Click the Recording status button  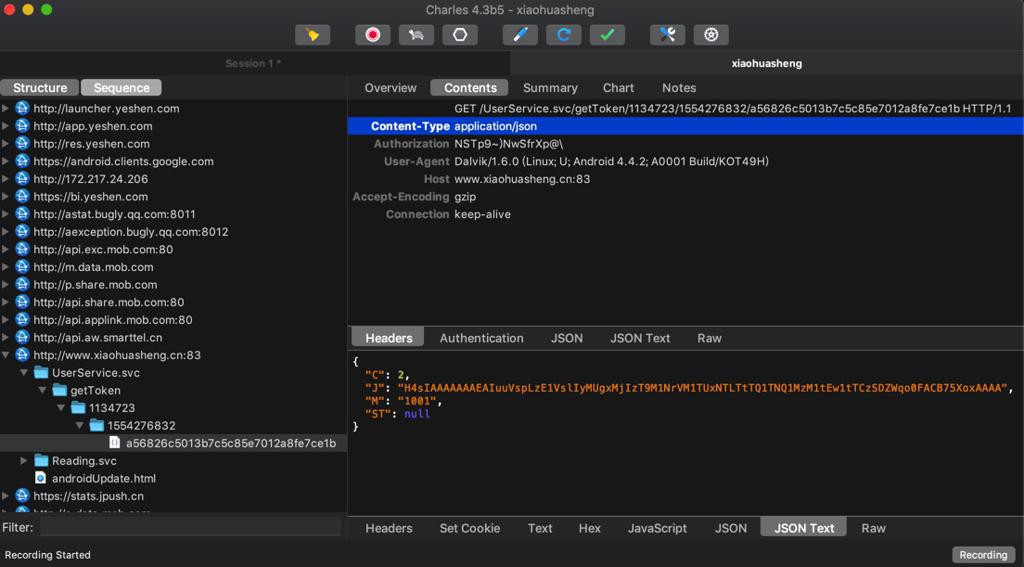(983, 555)
